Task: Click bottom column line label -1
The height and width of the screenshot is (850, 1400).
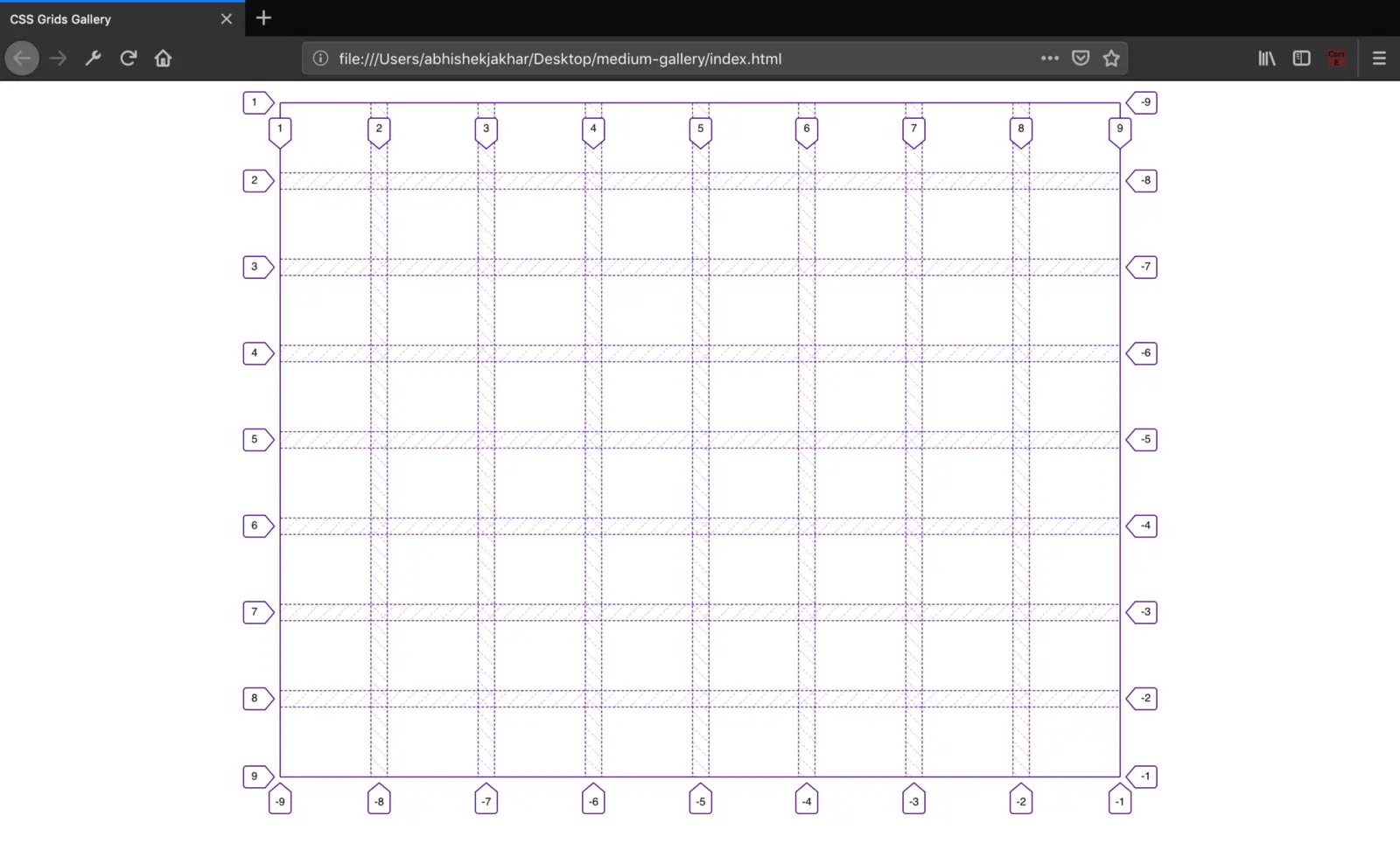Action: pyautogui.click(x=1119, y=798)
